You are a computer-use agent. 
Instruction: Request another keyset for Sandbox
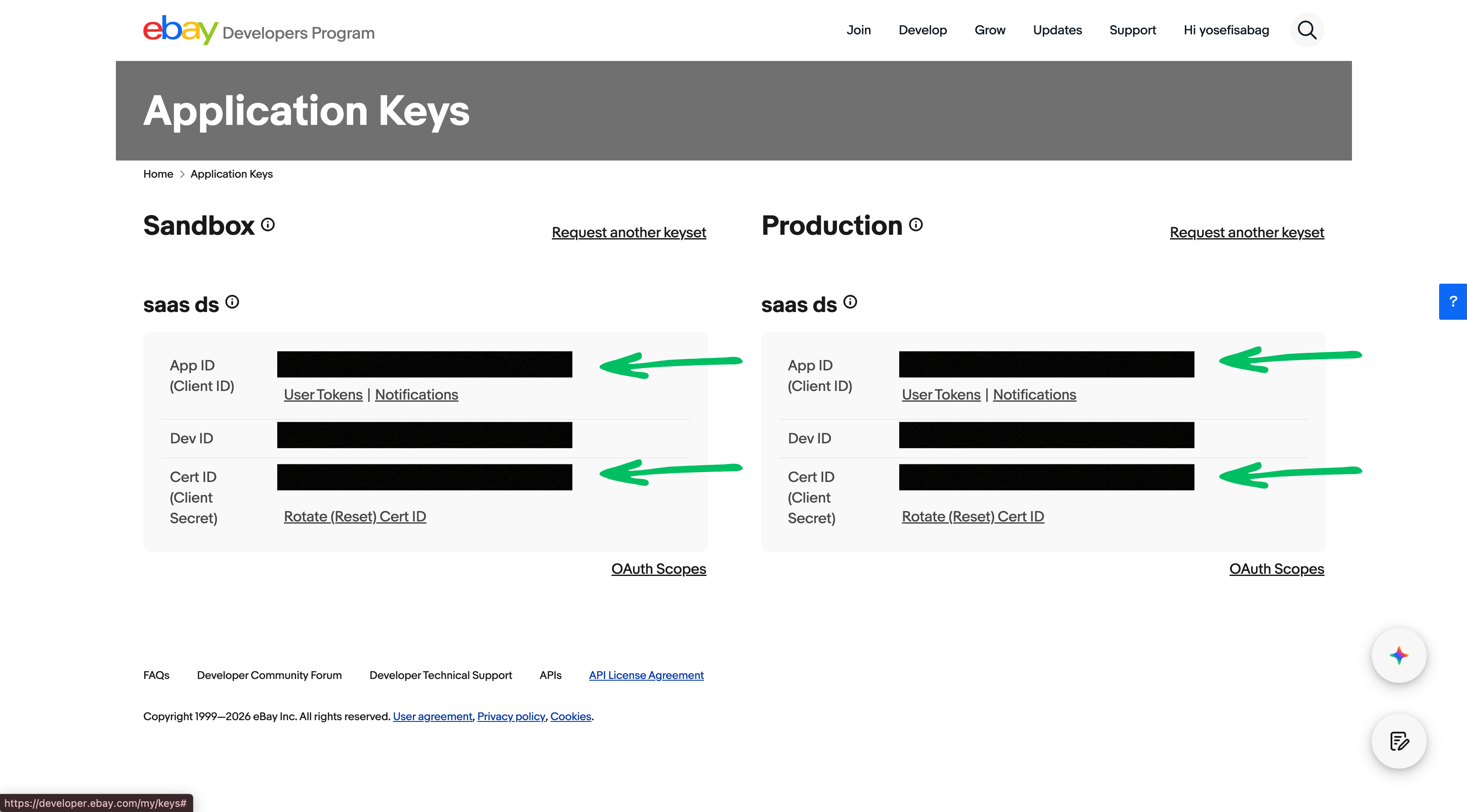tap(629, 232)
